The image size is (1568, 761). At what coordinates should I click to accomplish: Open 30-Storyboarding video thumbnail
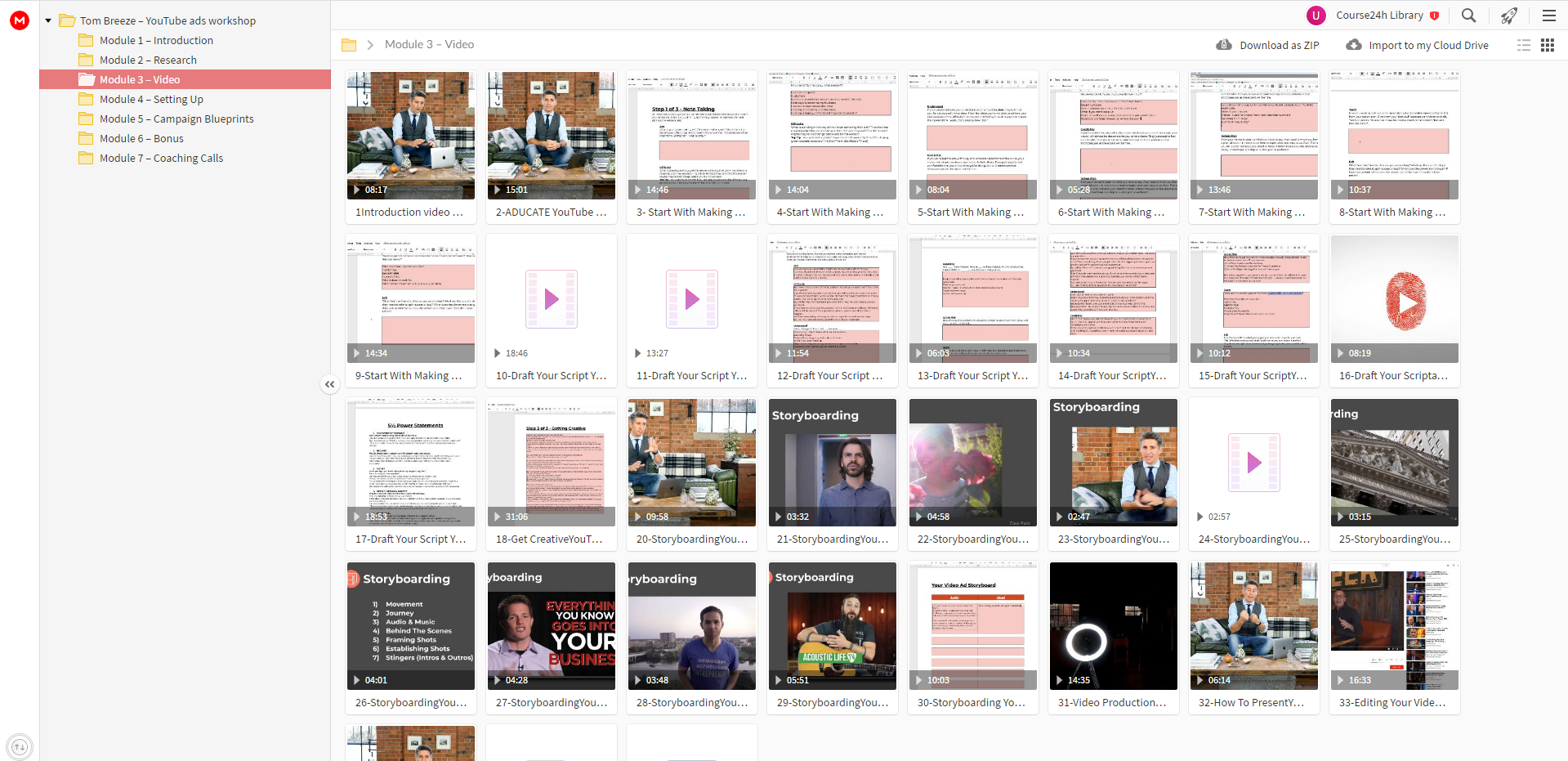point(973,626)
